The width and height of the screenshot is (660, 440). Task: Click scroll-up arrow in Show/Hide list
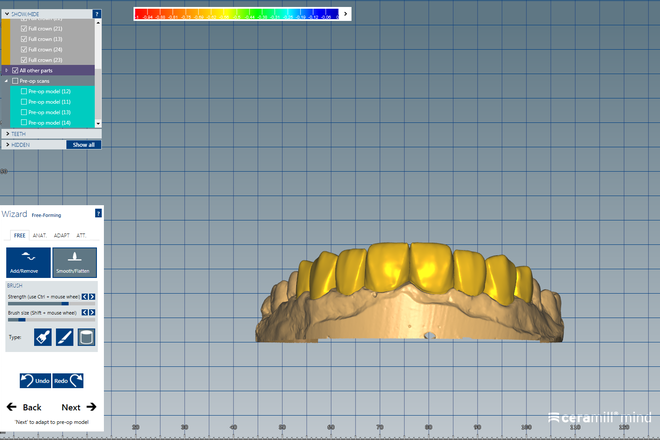[98, 22]
